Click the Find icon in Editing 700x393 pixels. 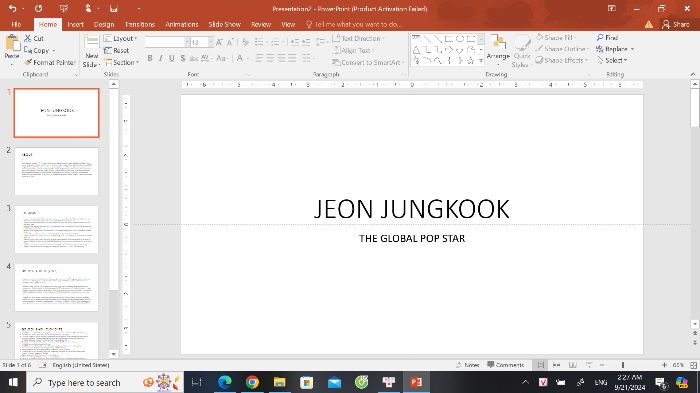point(600,38)
